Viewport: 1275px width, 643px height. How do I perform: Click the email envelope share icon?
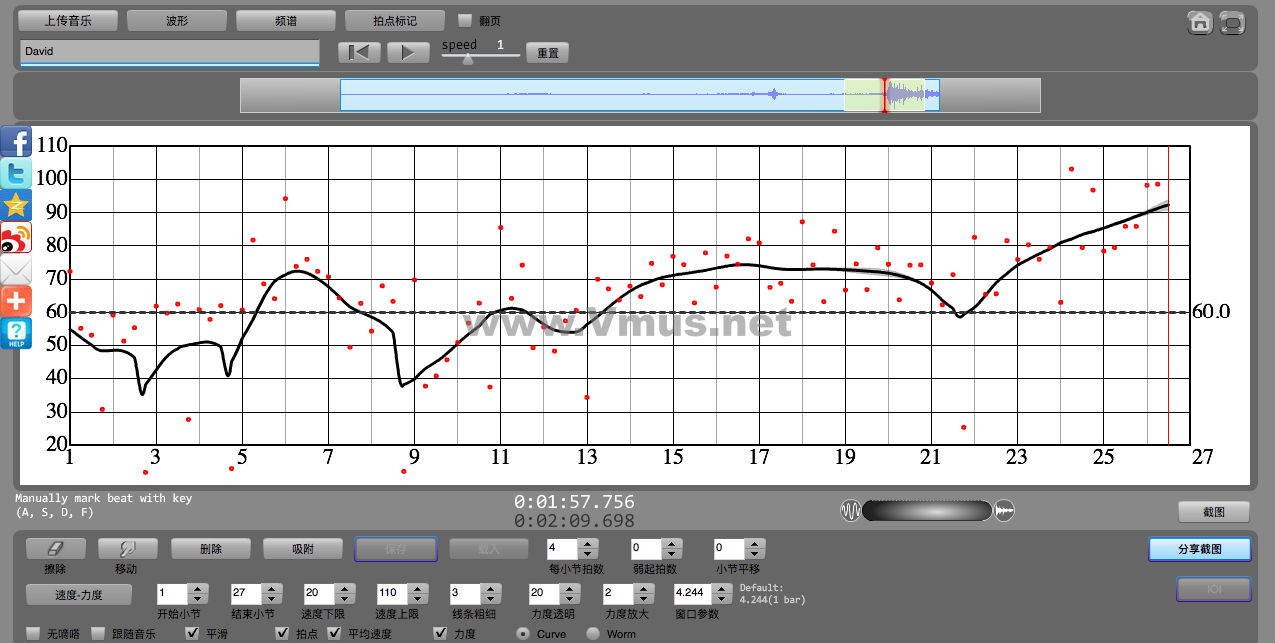click(16, 270)
